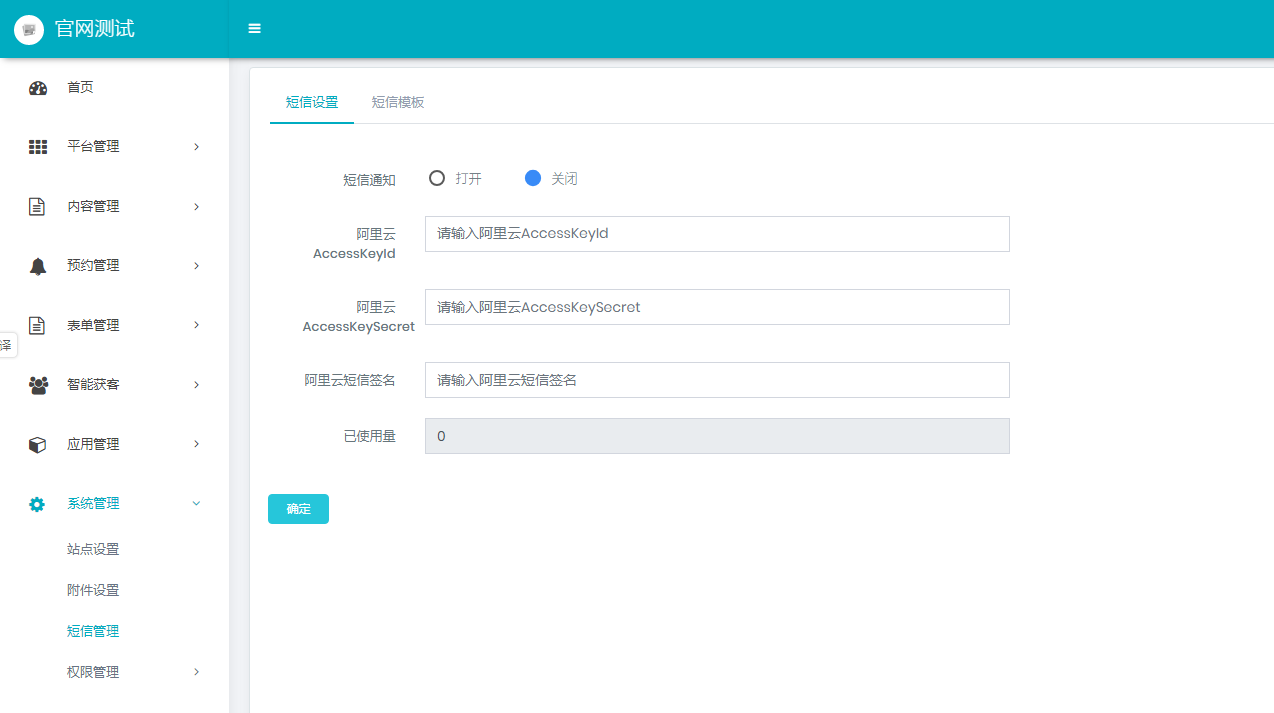The height and width of the screenshot is (713, 1274).
Task: Click the 内容管理 document icon
Action: coord(37,207)
